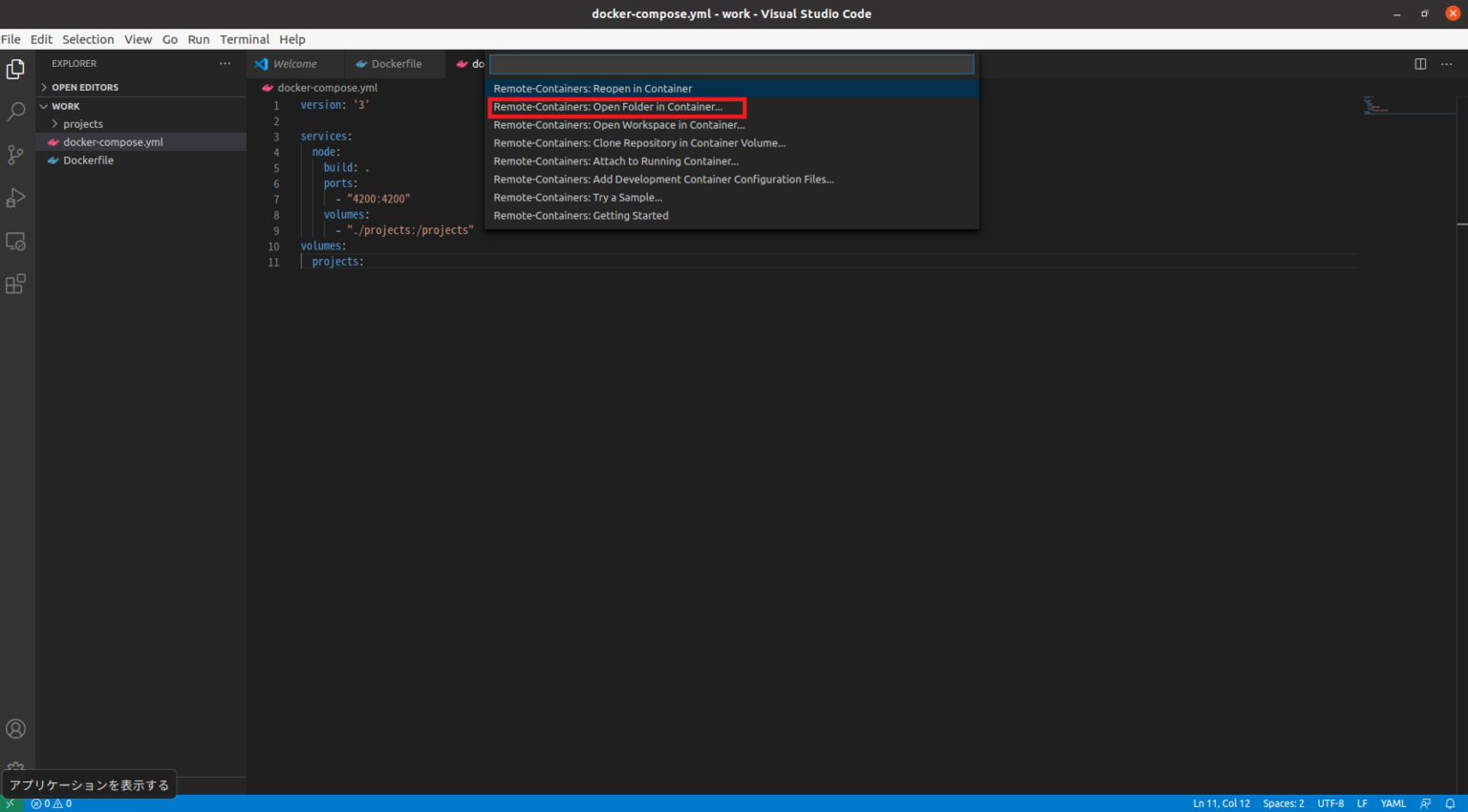The height and width of the screenshot is (812, 1468).
Task: Open the Extensions view
Action: point(15,284)
